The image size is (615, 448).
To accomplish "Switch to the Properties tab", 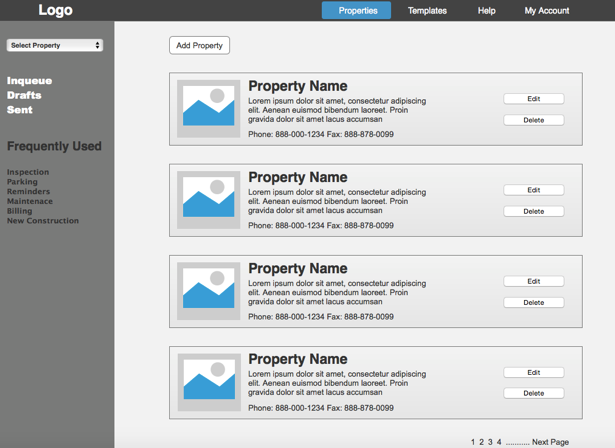I will 357,11.
